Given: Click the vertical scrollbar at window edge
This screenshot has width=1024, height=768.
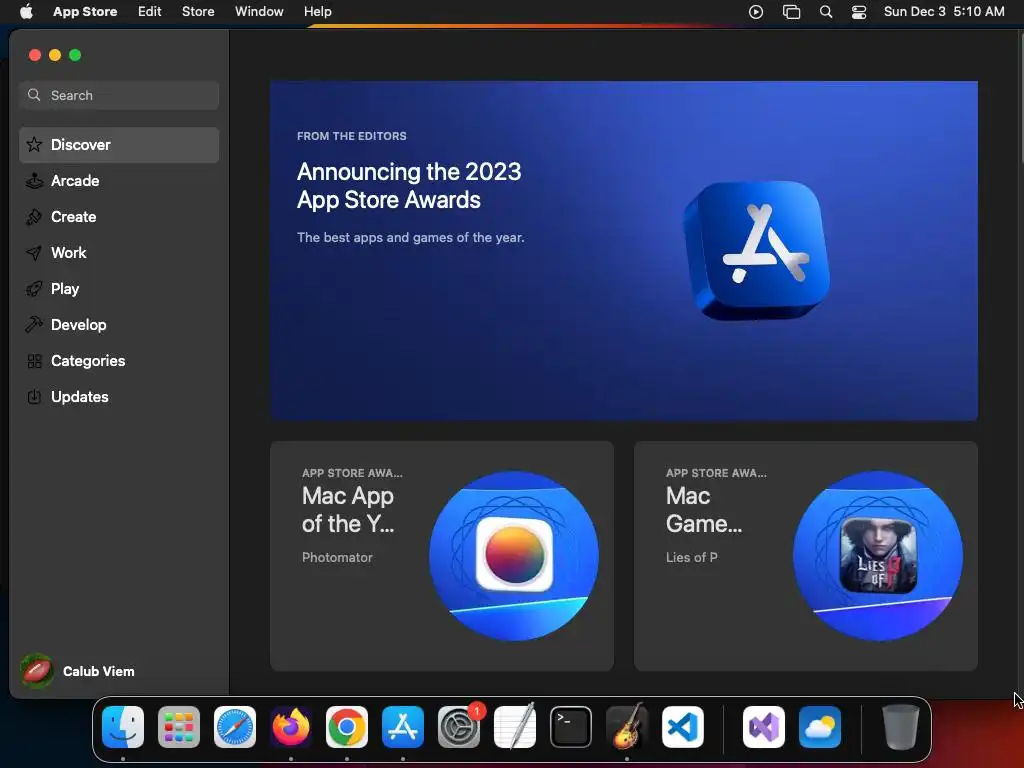Looking at the screenshot, I should point(1020,98).
